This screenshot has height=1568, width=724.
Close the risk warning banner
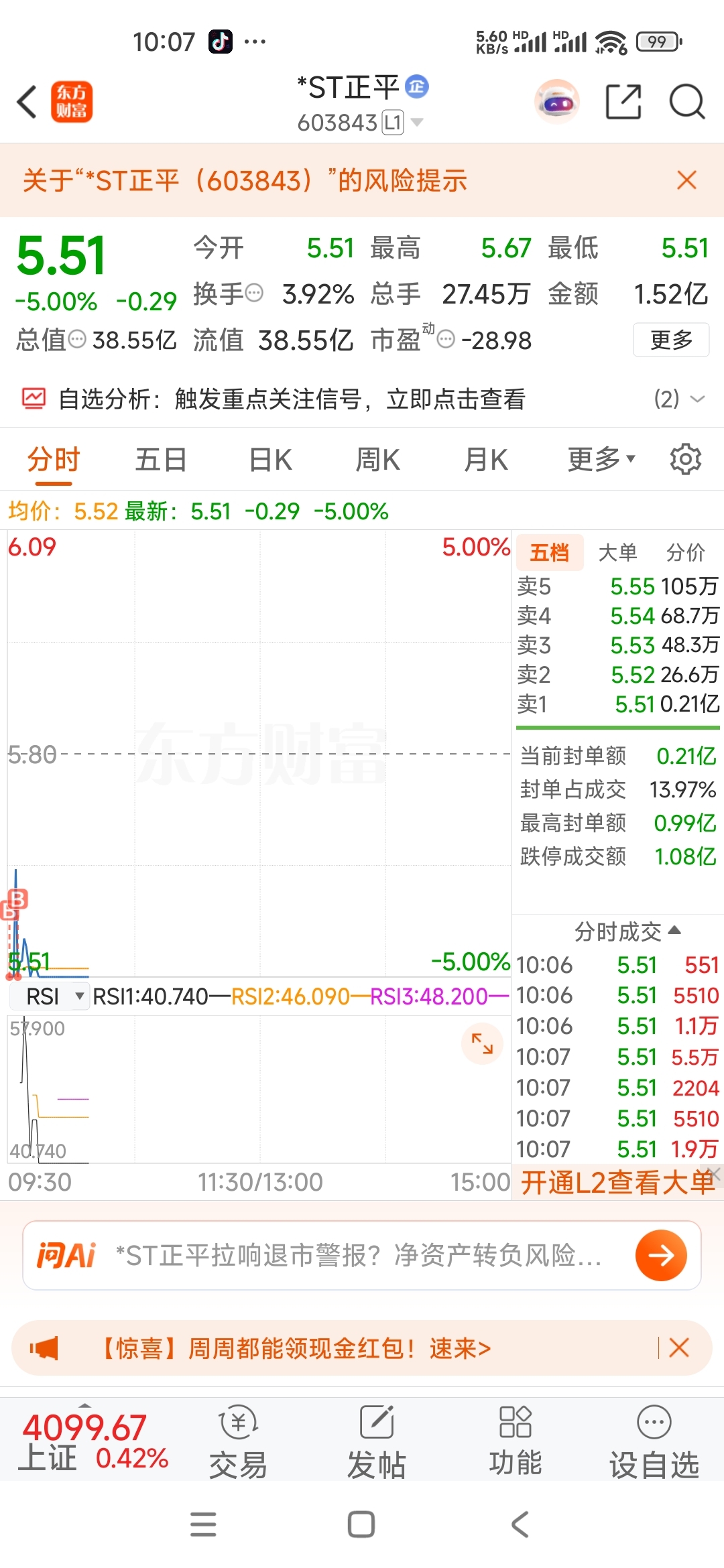(686, 180)
